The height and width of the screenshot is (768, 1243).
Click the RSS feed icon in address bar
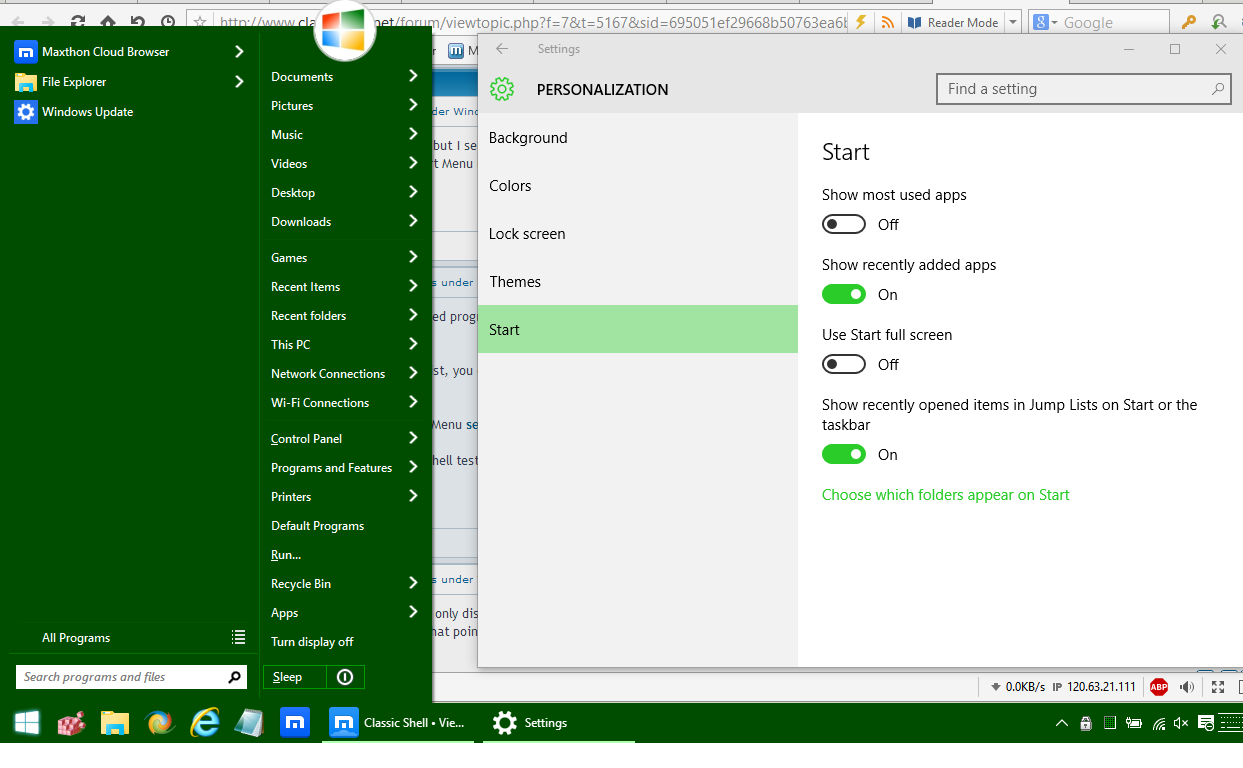pyautogui.click(x=887, y=22)
